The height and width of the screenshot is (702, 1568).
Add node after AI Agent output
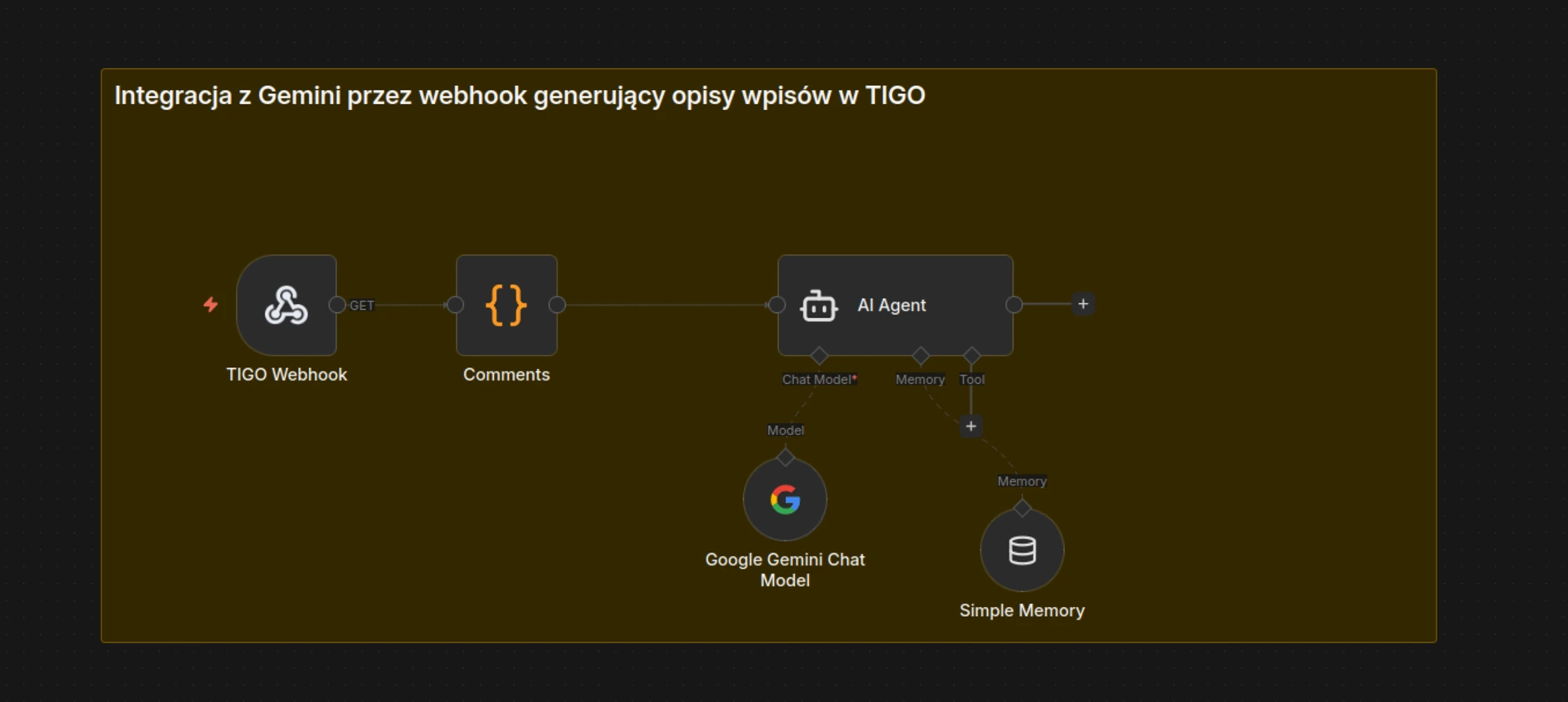coord(1083,304)
